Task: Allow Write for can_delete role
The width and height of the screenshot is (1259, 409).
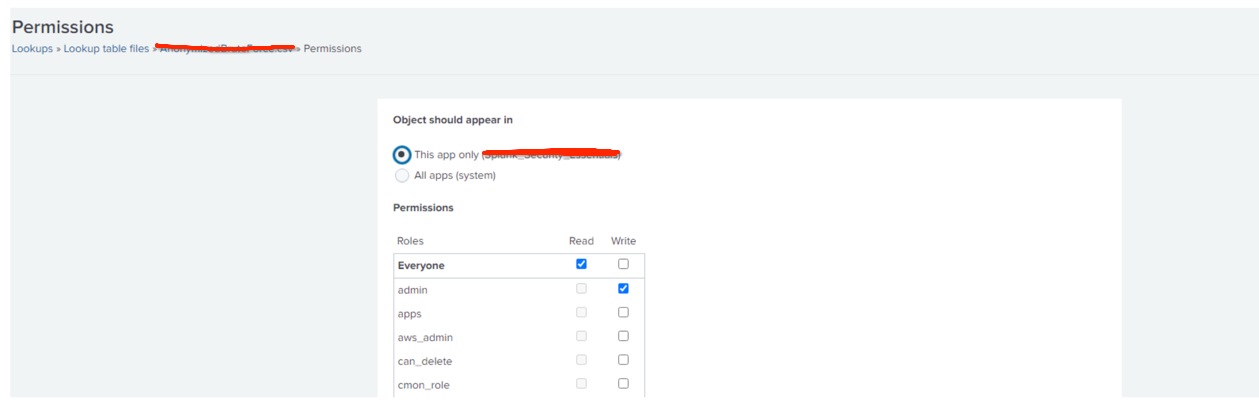Action: pyautogui.click(x=623, y=360)
